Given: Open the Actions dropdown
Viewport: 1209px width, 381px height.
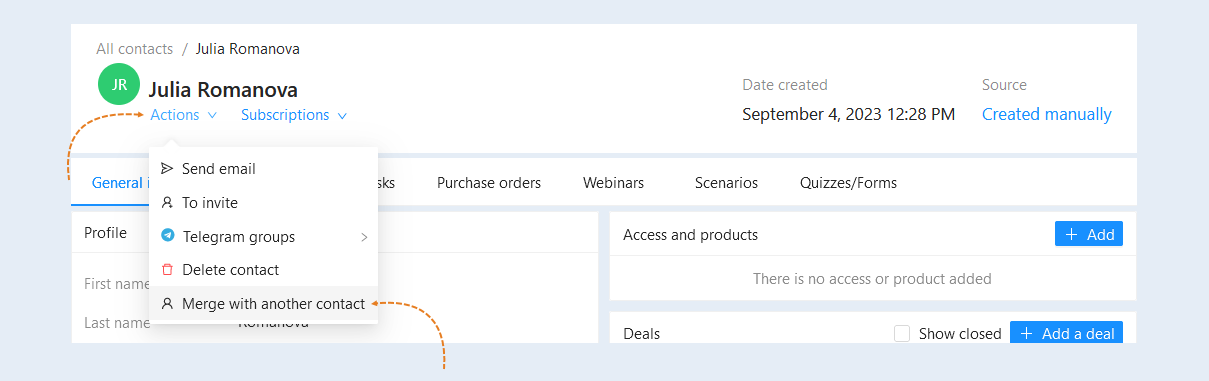Looking at the screenshot, I should point(184,115).
